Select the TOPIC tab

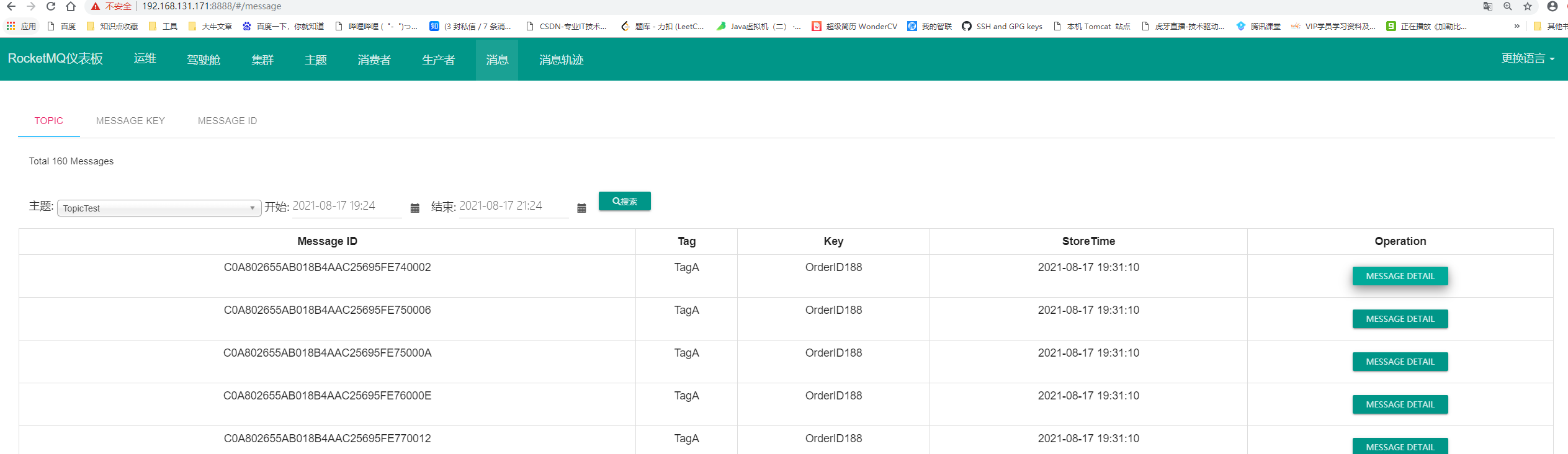pyautogui.click(x=49, y=120)
